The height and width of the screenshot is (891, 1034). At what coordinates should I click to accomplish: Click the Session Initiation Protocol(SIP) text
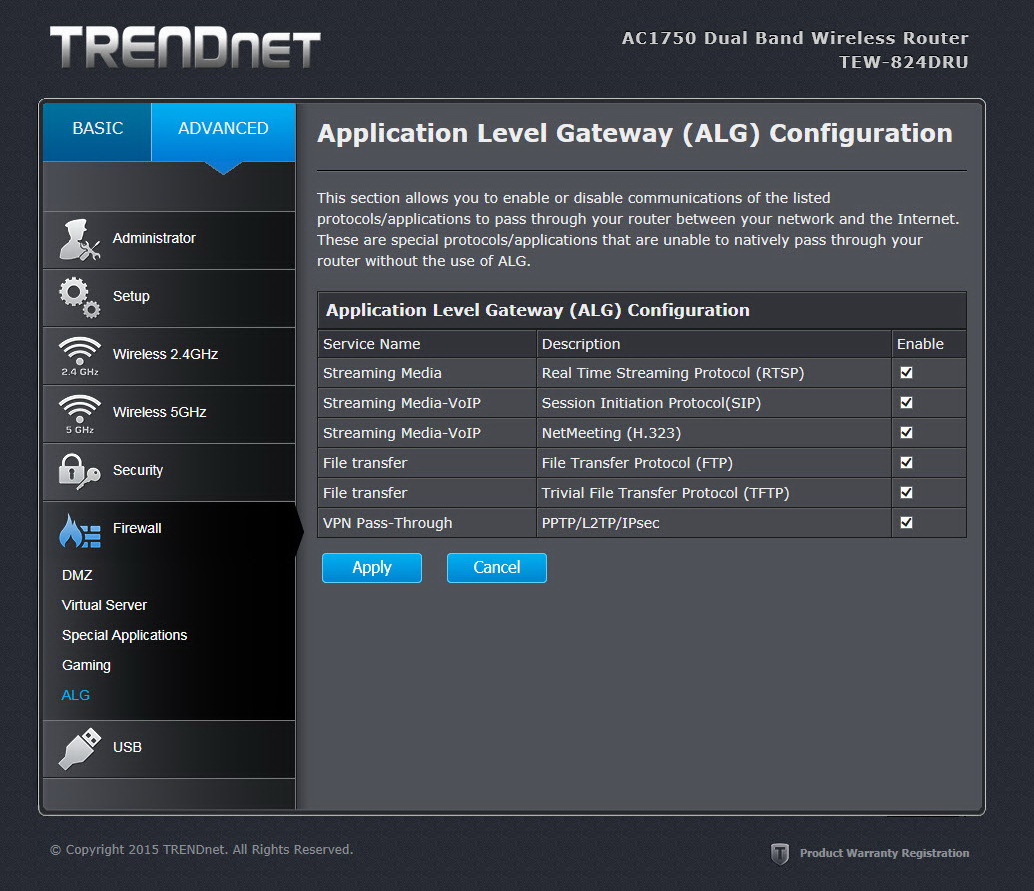click(x=651, y=403)
